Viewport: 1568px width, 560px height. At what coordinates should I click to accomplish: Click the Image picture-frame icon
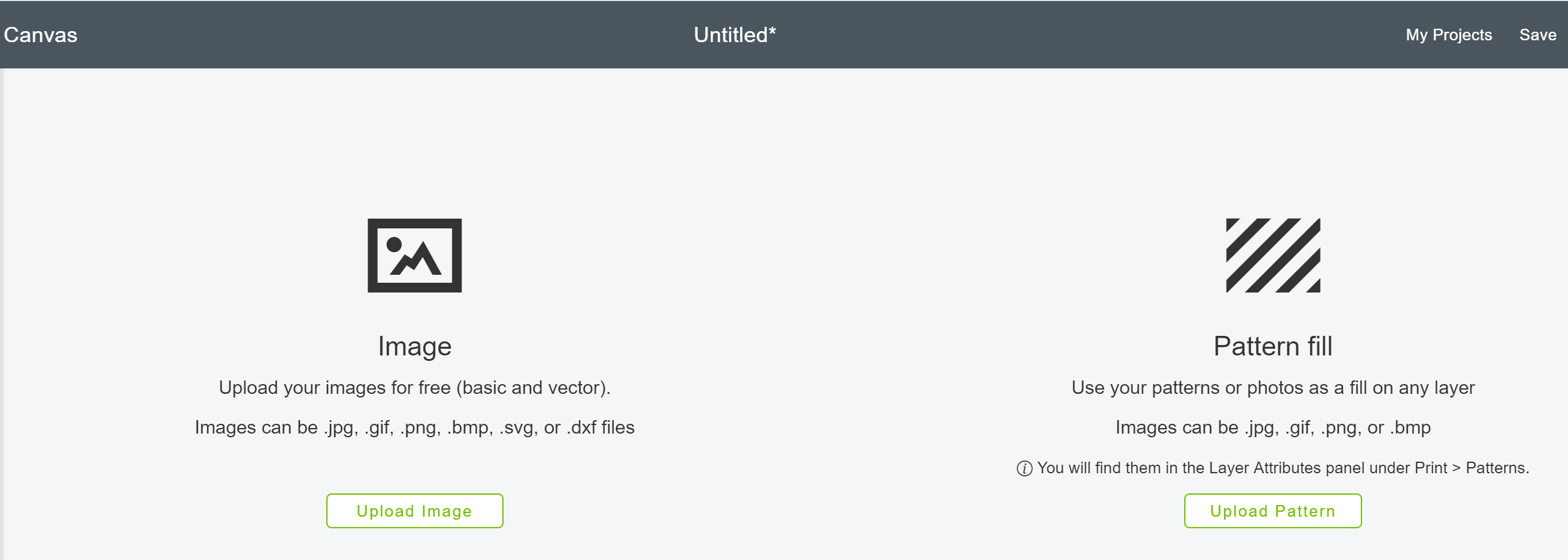[x=414, y=255]
